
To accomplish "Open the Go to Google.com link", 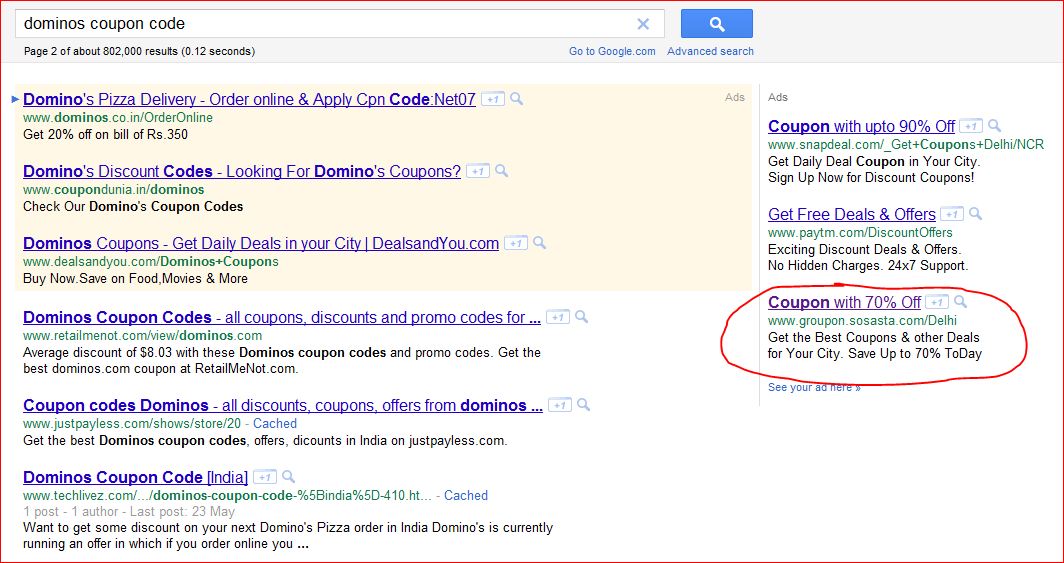I will (612, 51).
